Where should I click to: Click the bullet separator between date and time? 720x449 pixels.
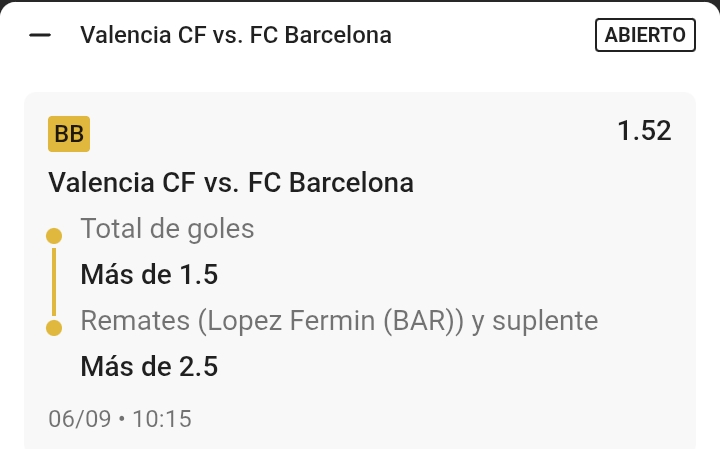122,419
